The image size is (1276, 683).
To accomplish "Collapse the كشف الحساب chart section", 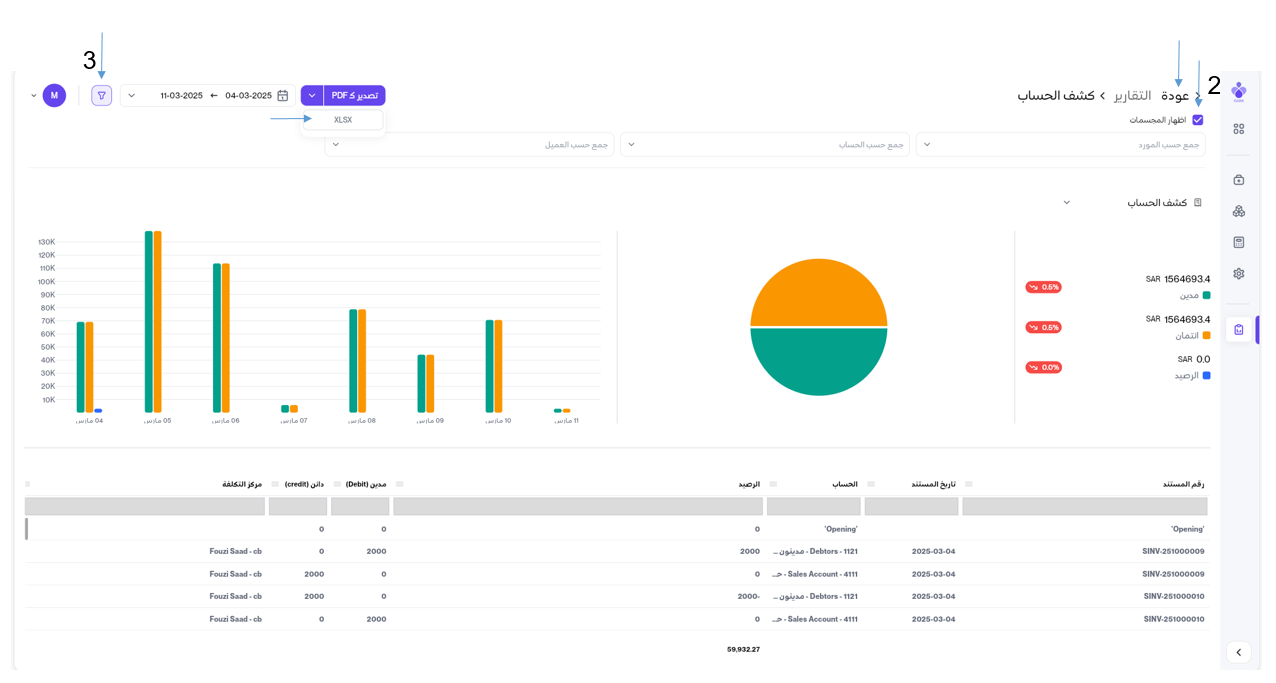I will point(1066,203).
